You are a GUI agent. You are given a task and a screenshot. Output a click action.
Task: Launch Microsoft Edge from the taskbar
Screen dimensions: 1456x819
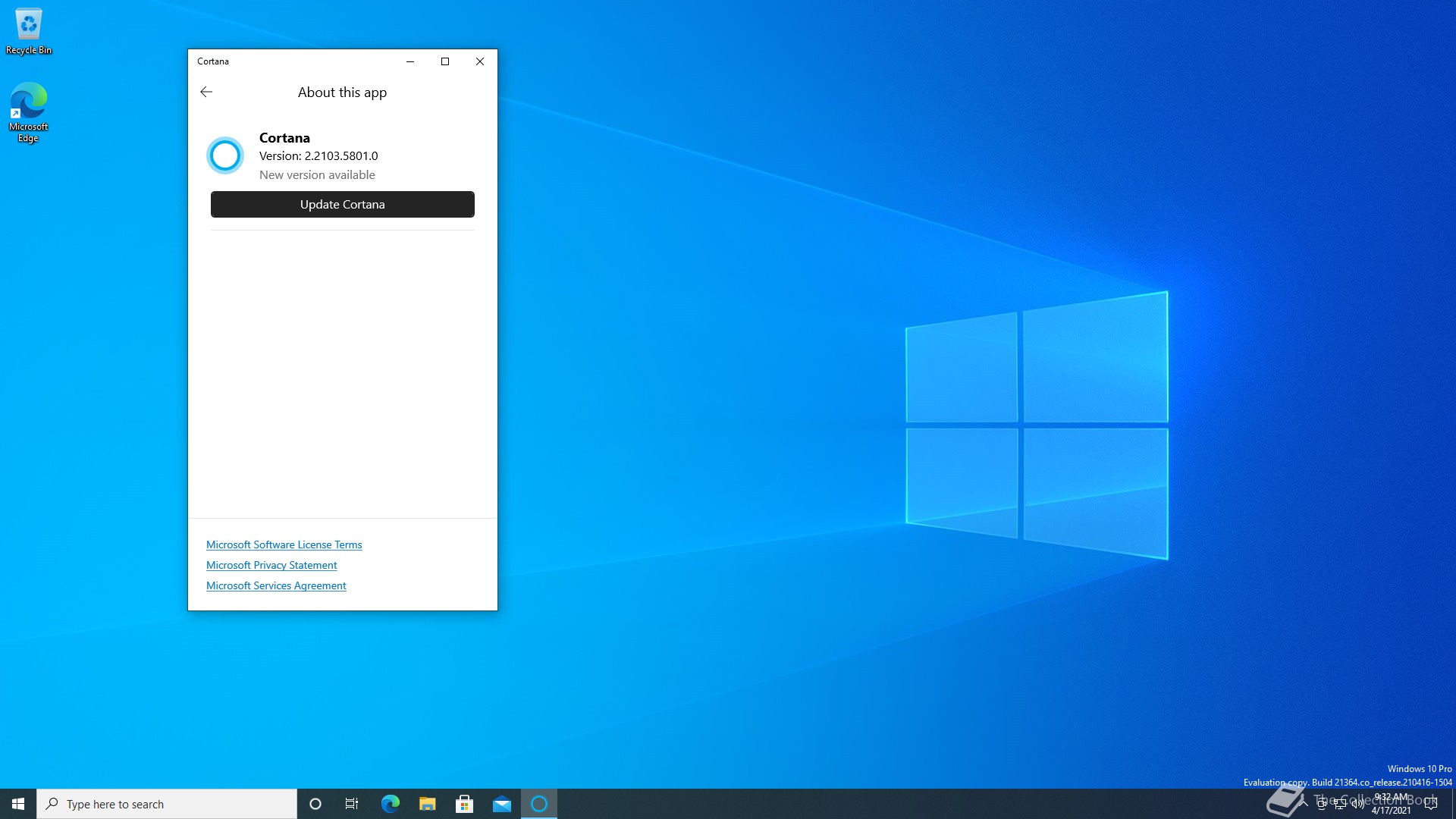coord(390,804)
